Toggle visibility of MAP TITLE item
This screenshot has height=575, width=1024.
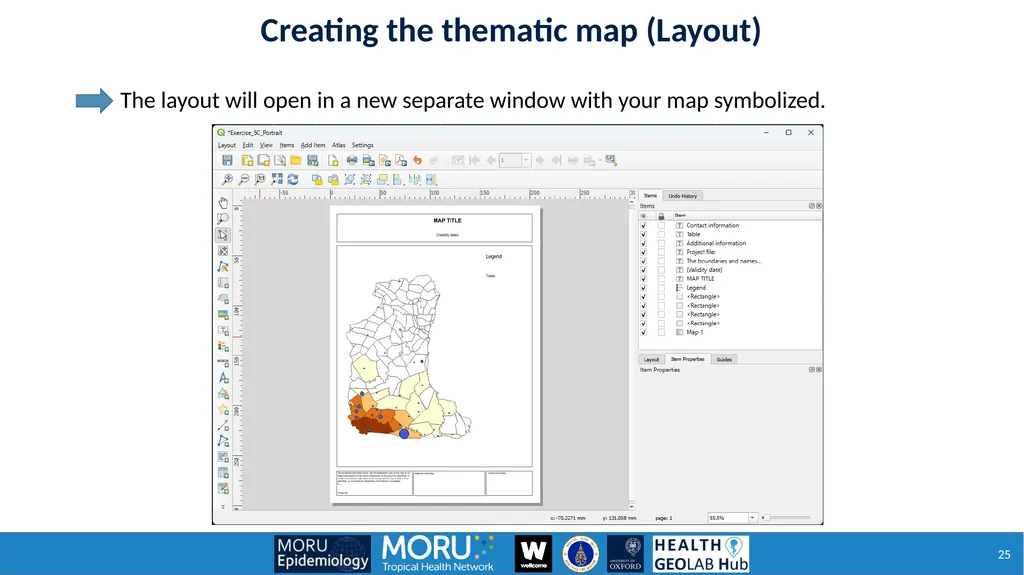pyautogui.click(x=643, y=279)
